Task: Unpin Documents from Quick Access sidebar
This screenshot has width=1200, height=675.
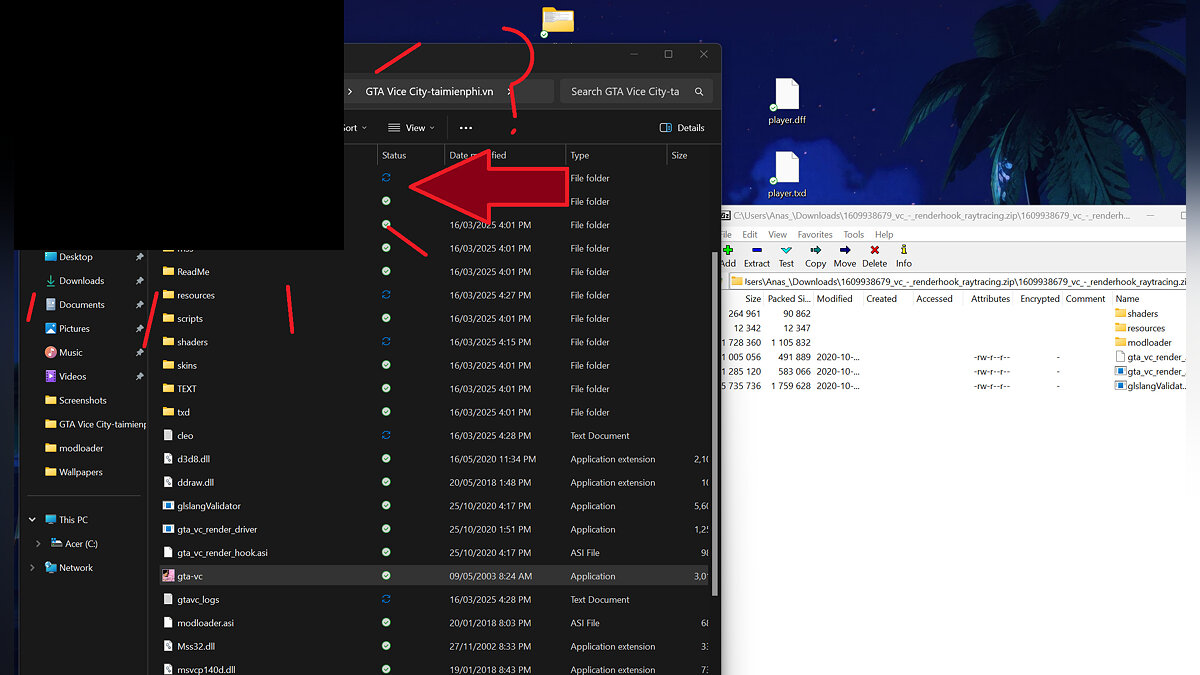Action: coord(140,305)
